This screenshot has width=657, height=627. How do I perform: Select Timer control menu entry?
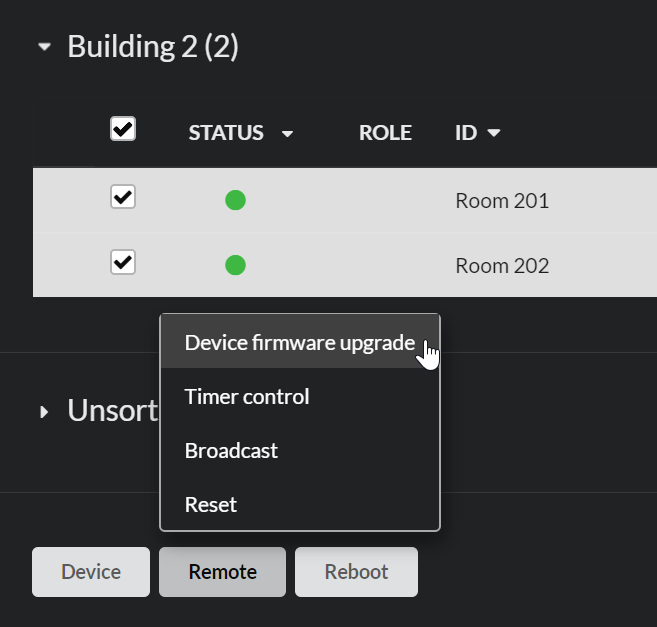pos(300,396)
